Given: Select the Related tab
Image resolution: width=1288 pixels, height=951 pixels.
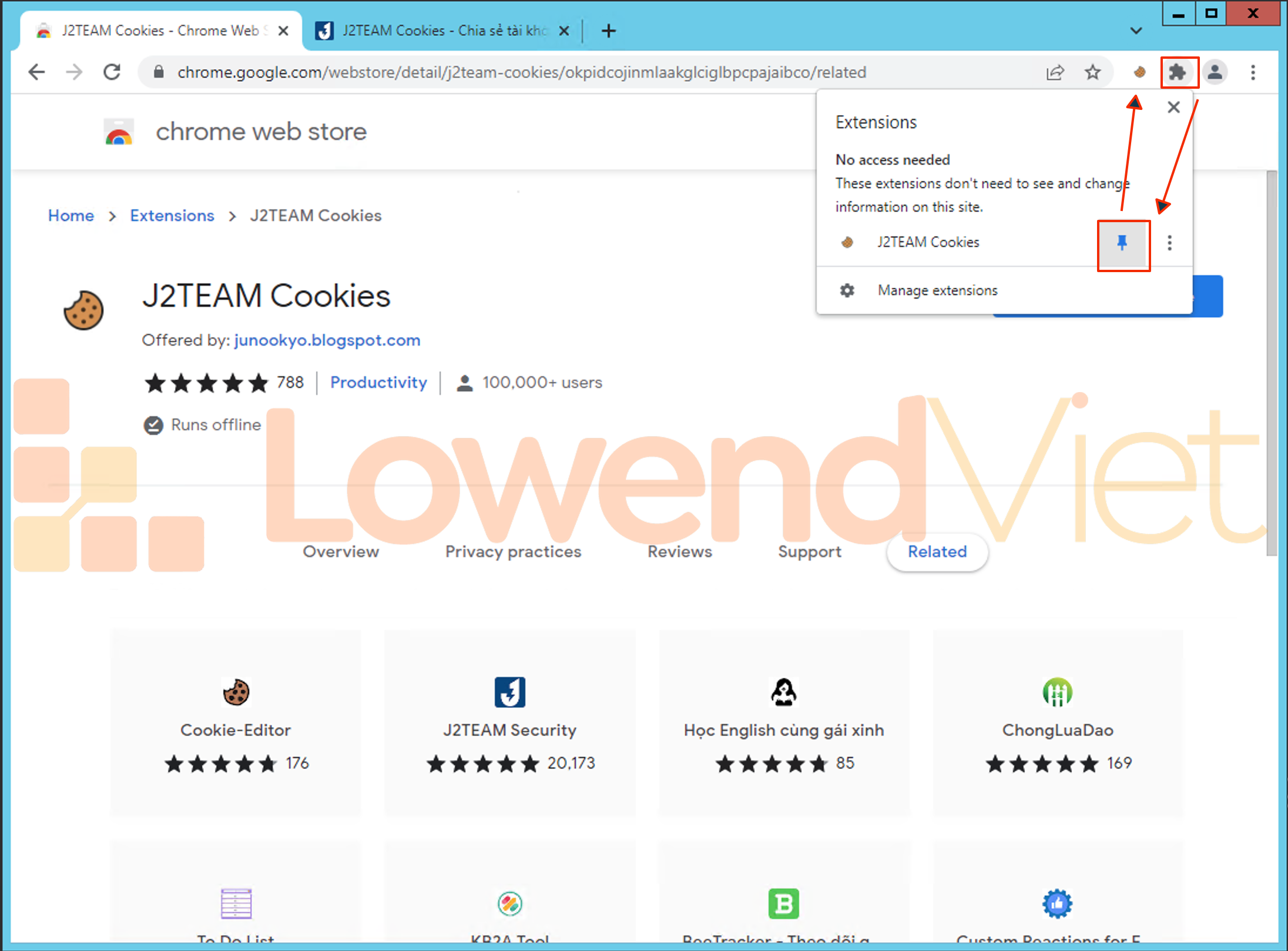Looking at the screenshot, I should (937, 552).
